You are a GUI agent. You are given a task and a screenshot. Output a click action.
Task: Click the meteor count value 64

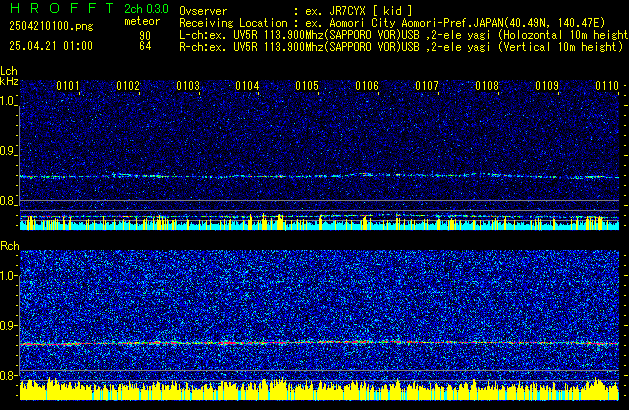click(145, 46)
